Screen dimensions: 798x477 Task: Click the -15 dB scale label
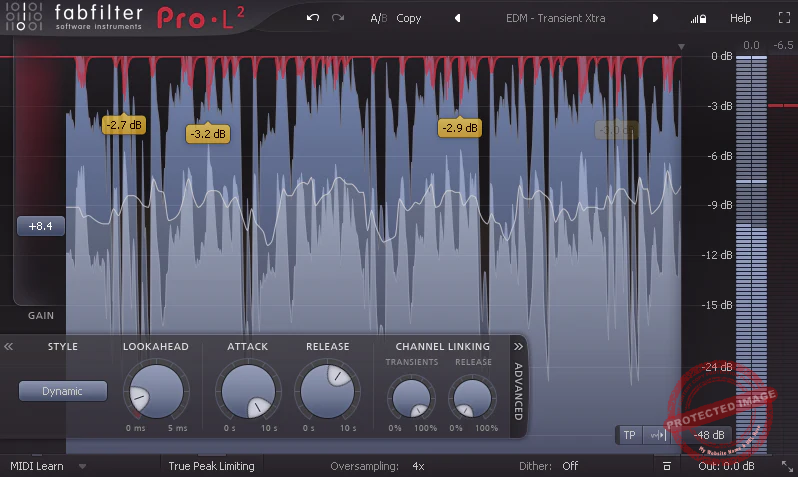717,305
